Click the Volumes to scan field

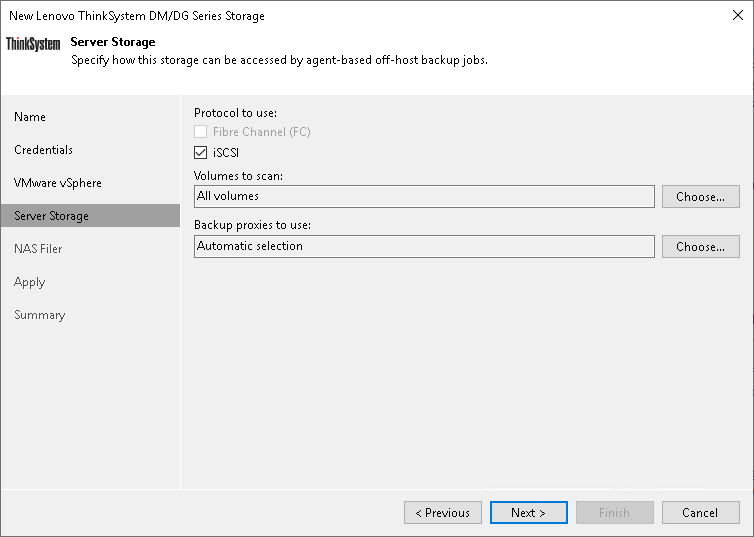tap(424, 197)
